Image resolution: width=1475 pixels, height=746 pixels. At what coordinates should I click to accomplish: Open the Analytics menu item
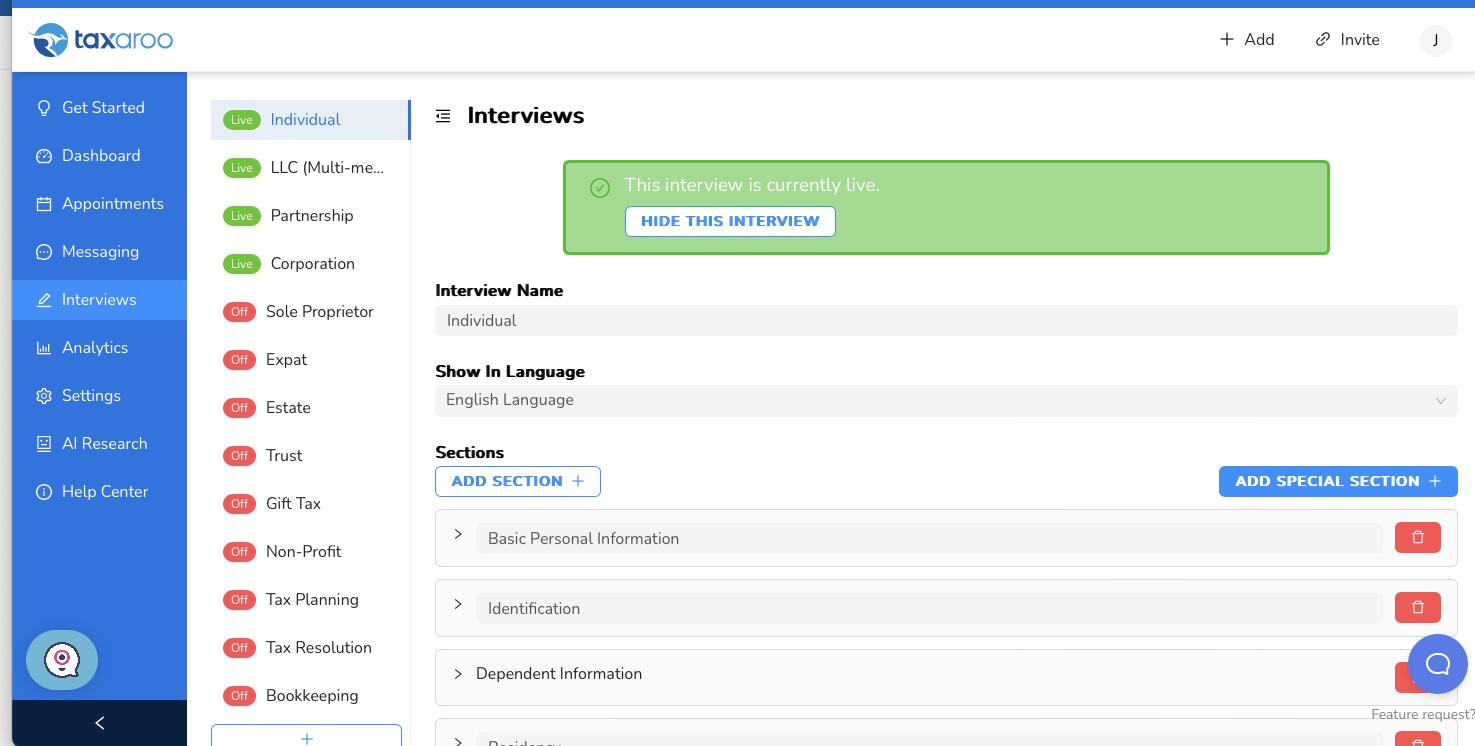(99, 348)
